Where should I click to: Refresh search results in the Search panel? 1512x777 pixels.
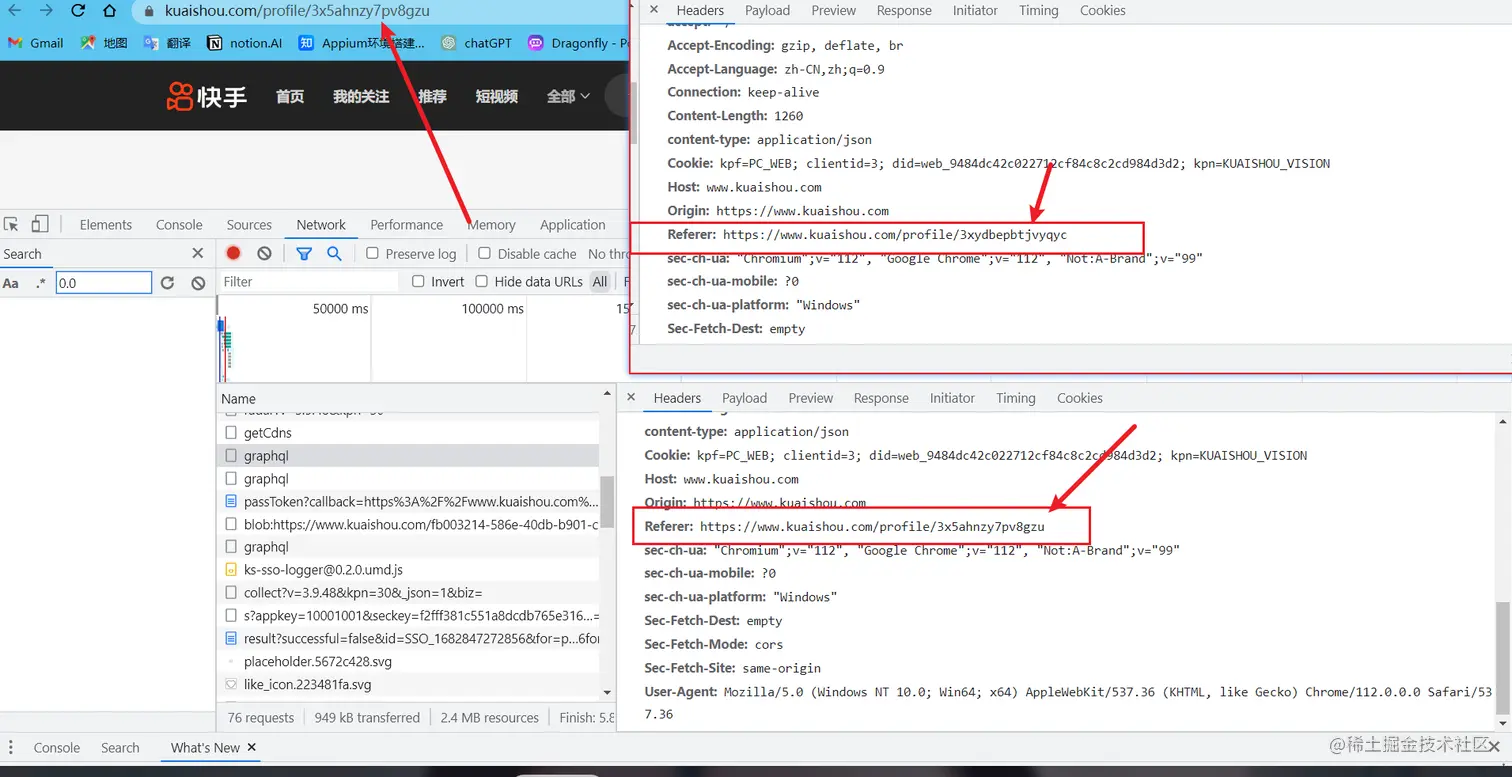pyautogui.click(x=168, y=283)
